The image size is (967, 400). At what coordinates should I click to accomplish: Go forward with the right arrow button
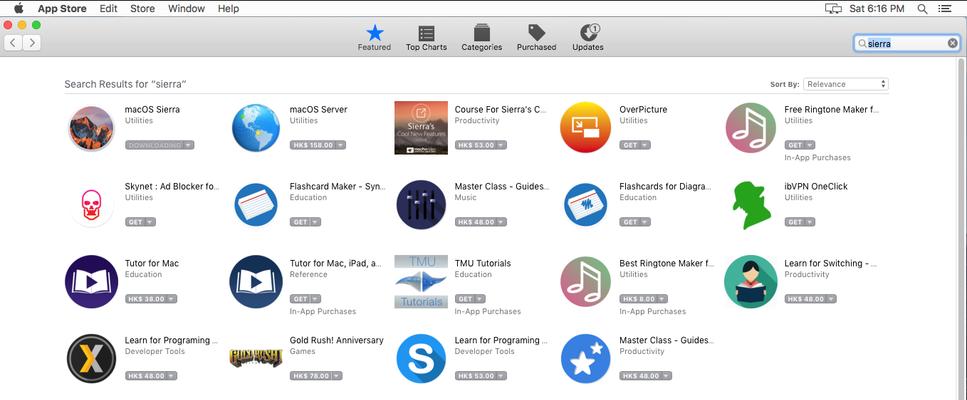pyautogui.click(x=32, y=43)
